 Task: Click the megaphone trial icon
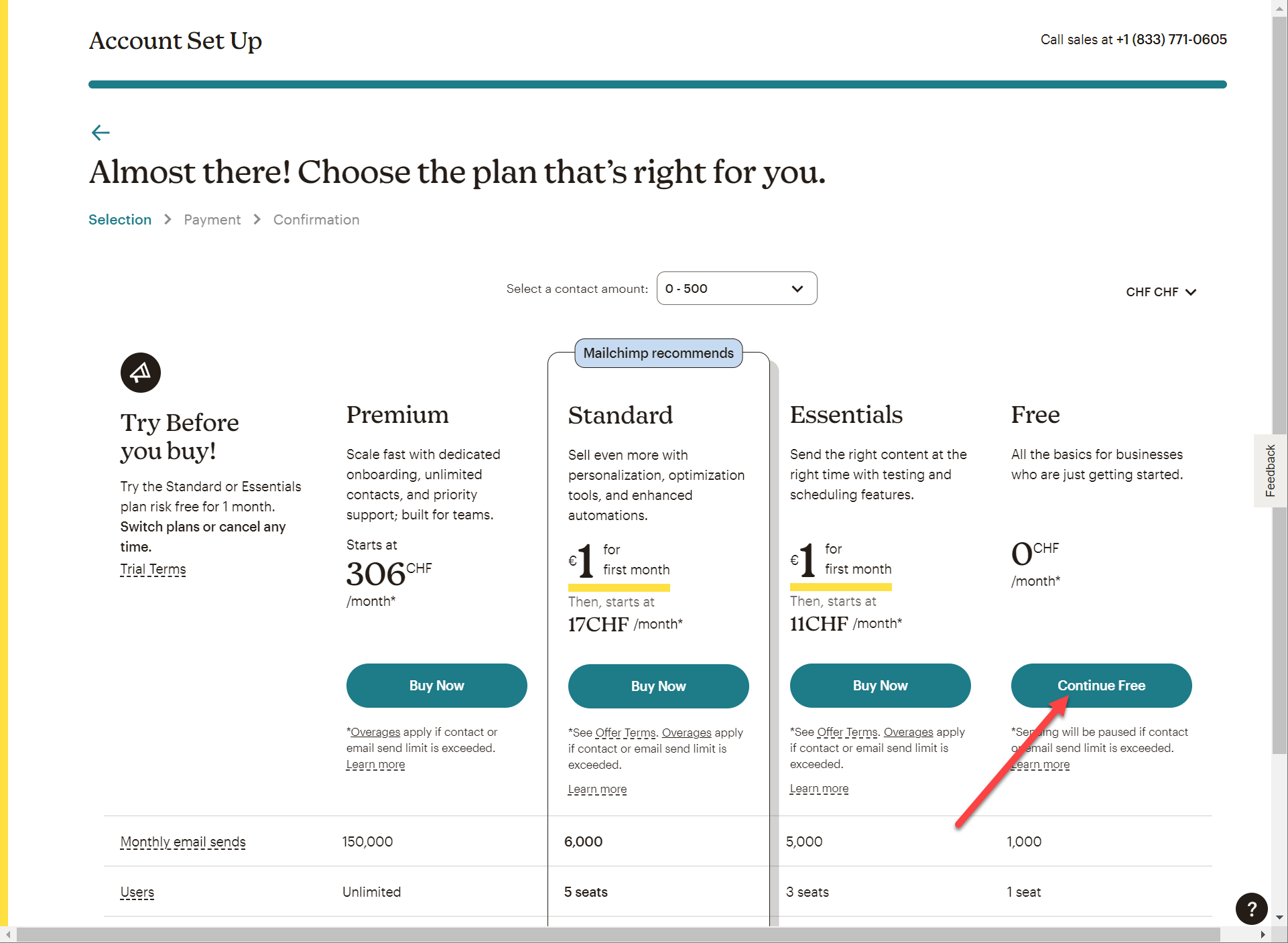coord(141,373)
